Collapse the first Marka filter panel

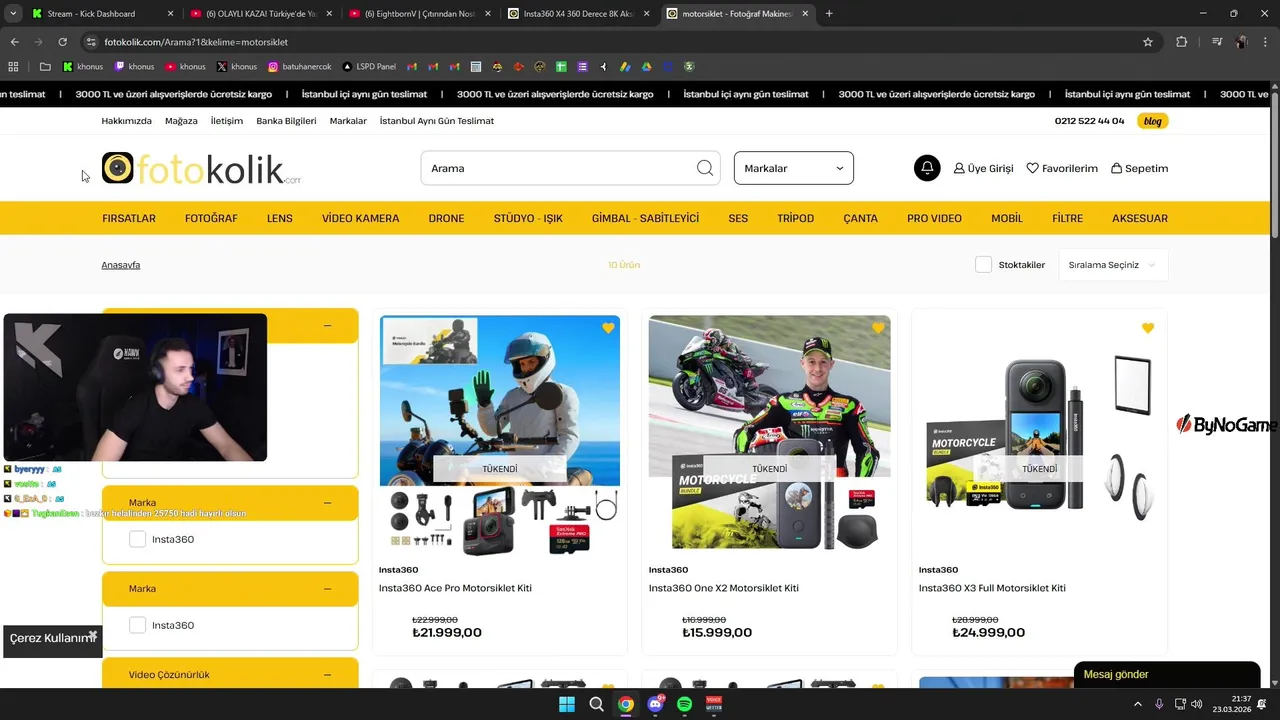click(327, 503)
